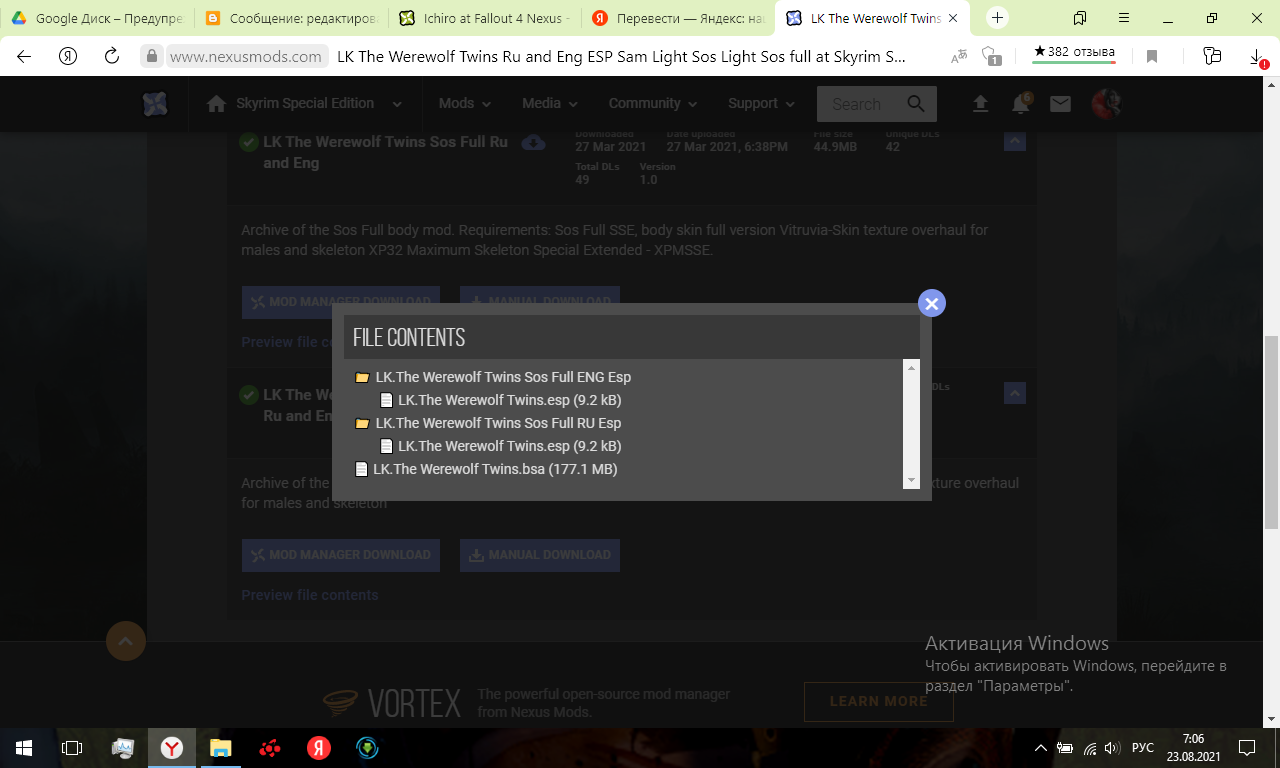Click the Yandex home button in toolbar
Screen dimensions: 1280x768
(68, 56)
